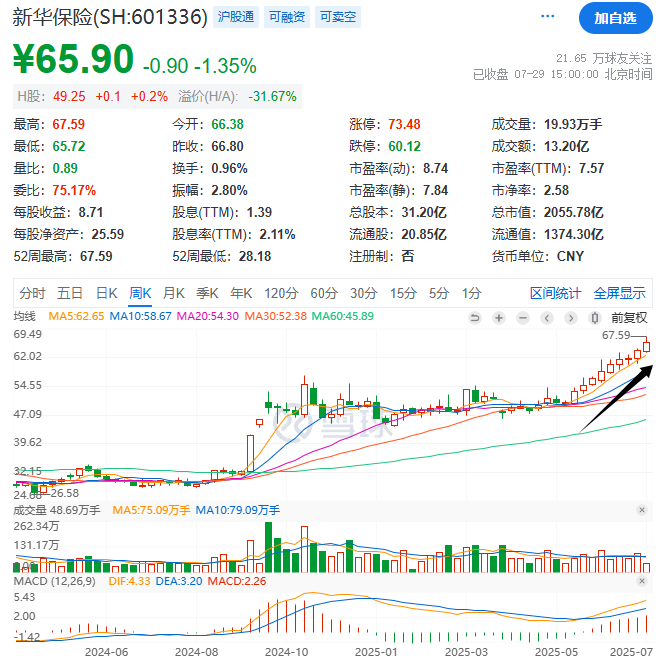Click the 加自选 add to watchlist button
The image size is (659, 664).
coord(615,18)
